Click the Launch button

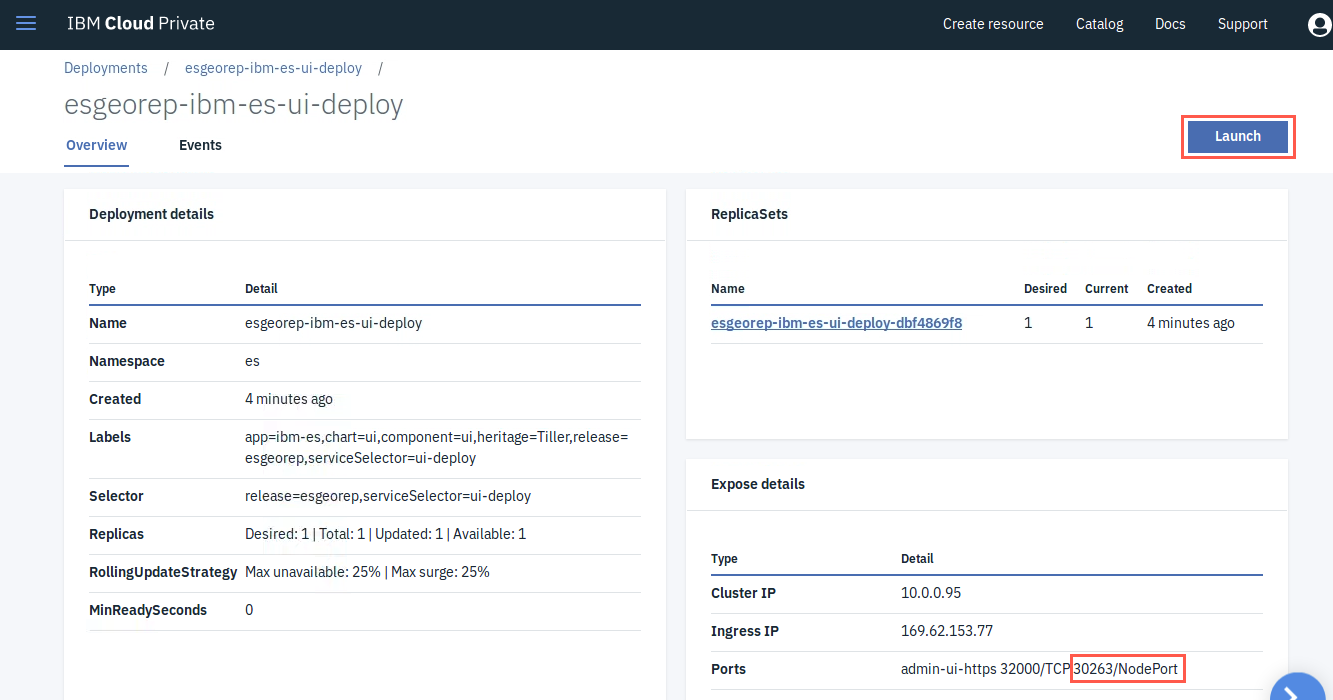pos(1238,136)
